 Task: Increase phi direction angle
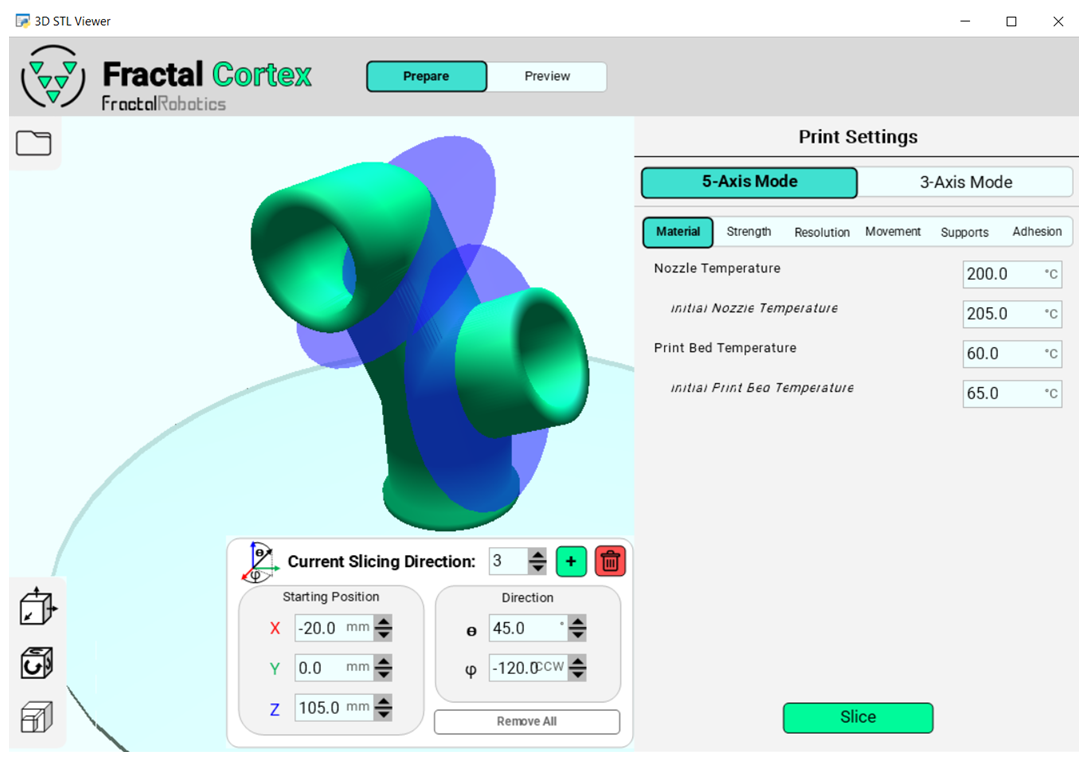coord(577,661)
